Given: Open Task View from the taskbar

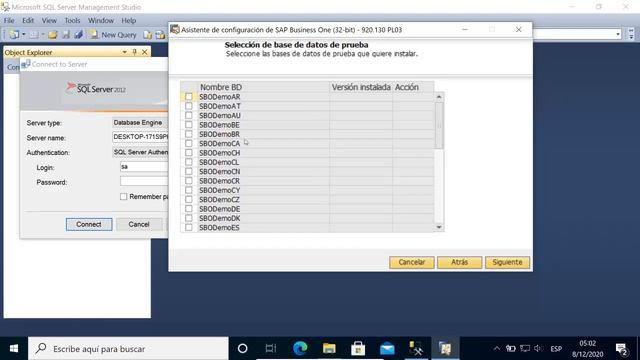Looking at the screenshot, I should click(x=271, y=349).
